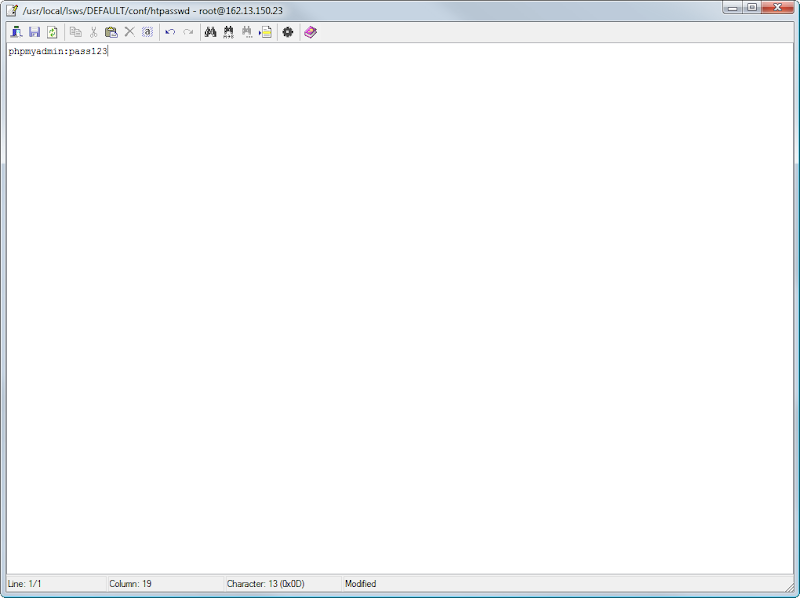
Task: Maximize the editor window
Action: tap(752, 8)
